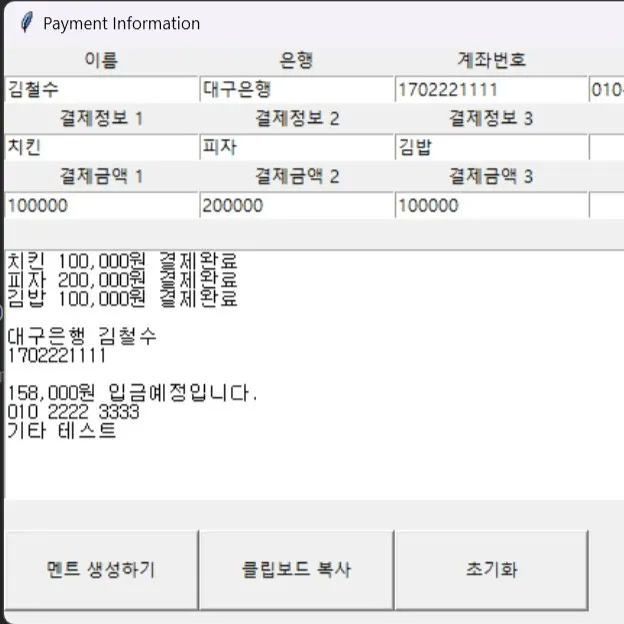Click the empty field right of 김밥
Image resolution: width=624 pixels, height=624 pixels.
click(606, 147)
